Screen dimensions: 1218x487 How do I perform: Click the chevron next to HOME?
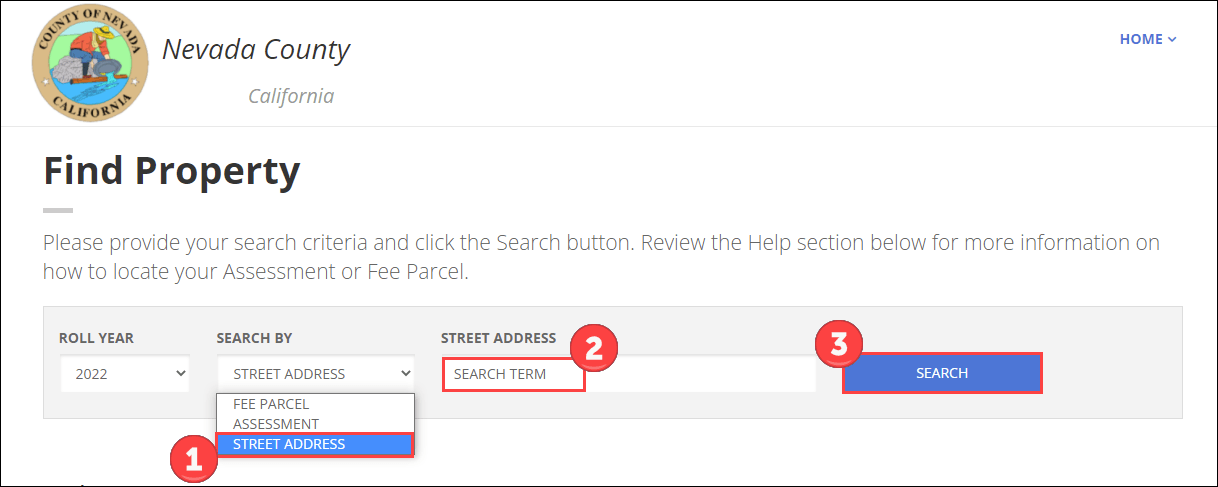click(x=1172, y=39)
